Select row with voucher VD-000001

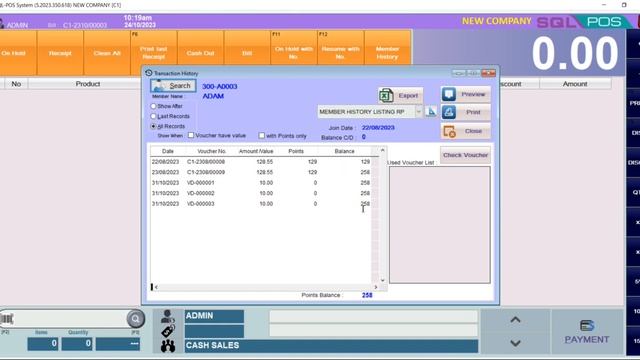(261, 183)
